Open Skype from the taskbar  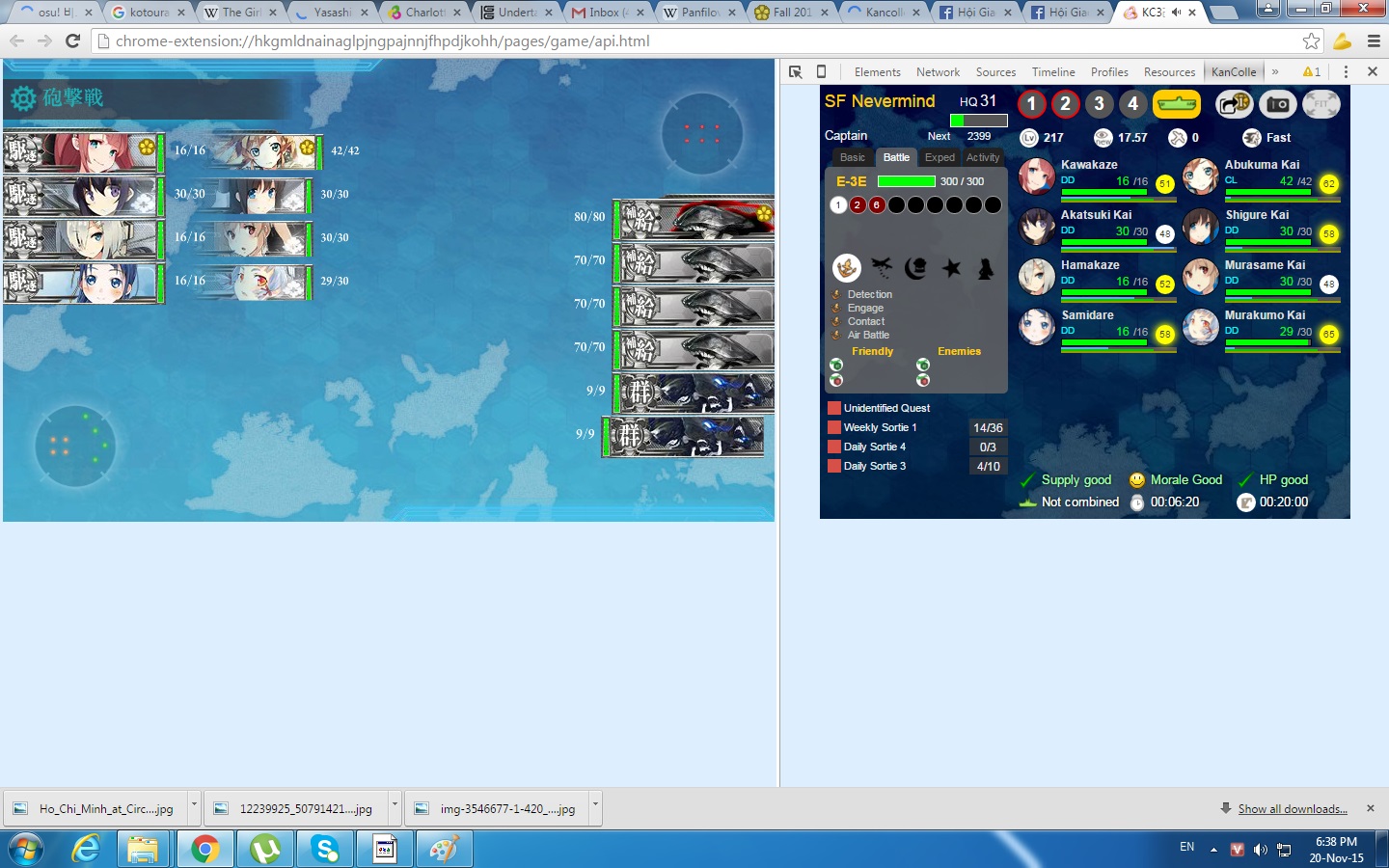325,850
